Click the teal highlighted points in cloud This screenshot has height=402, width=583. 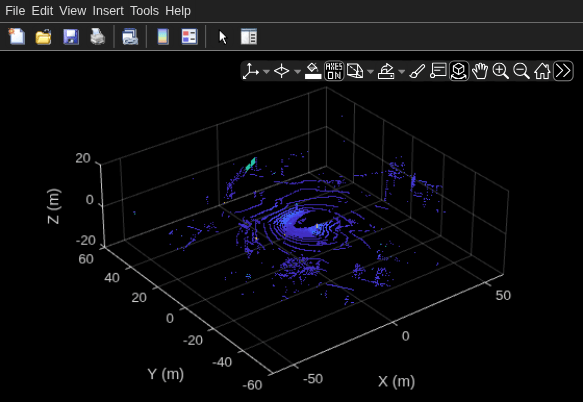click(x=251, y=164)
